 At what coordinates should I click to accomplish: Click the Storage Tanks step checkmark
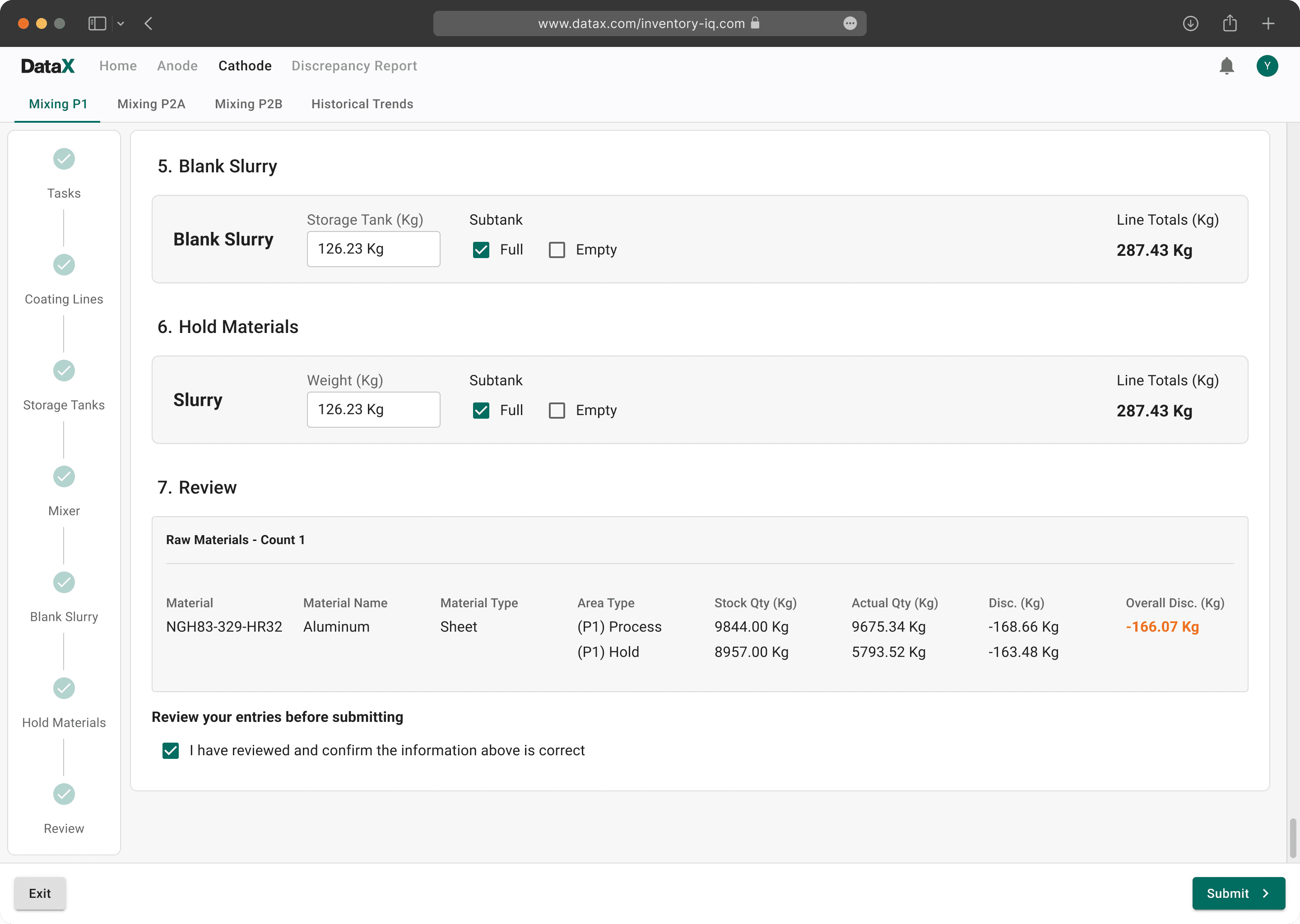64,370
